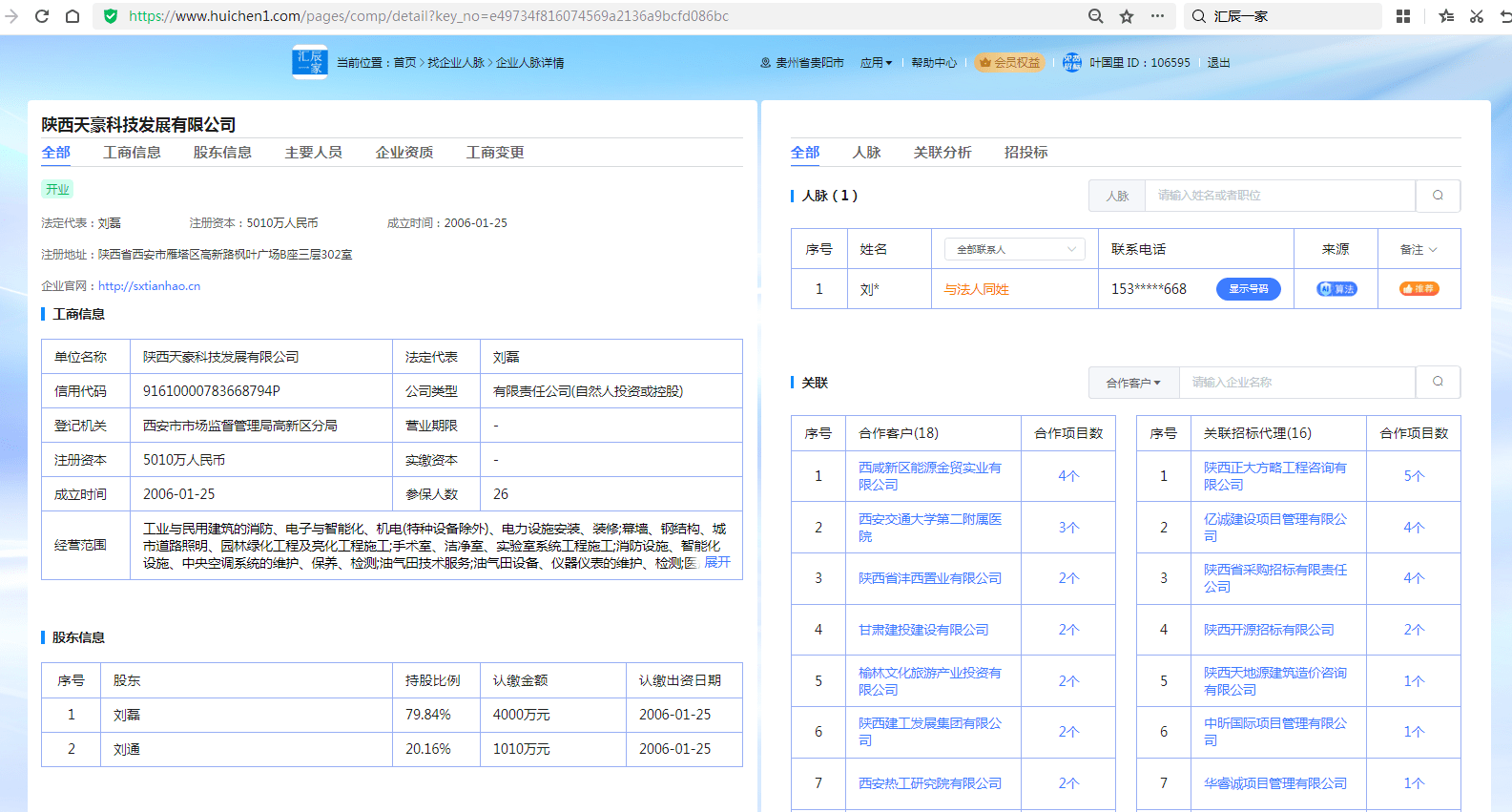Click the blue 算法 source badge
1512x812 pixels.
click(1336, 289)
